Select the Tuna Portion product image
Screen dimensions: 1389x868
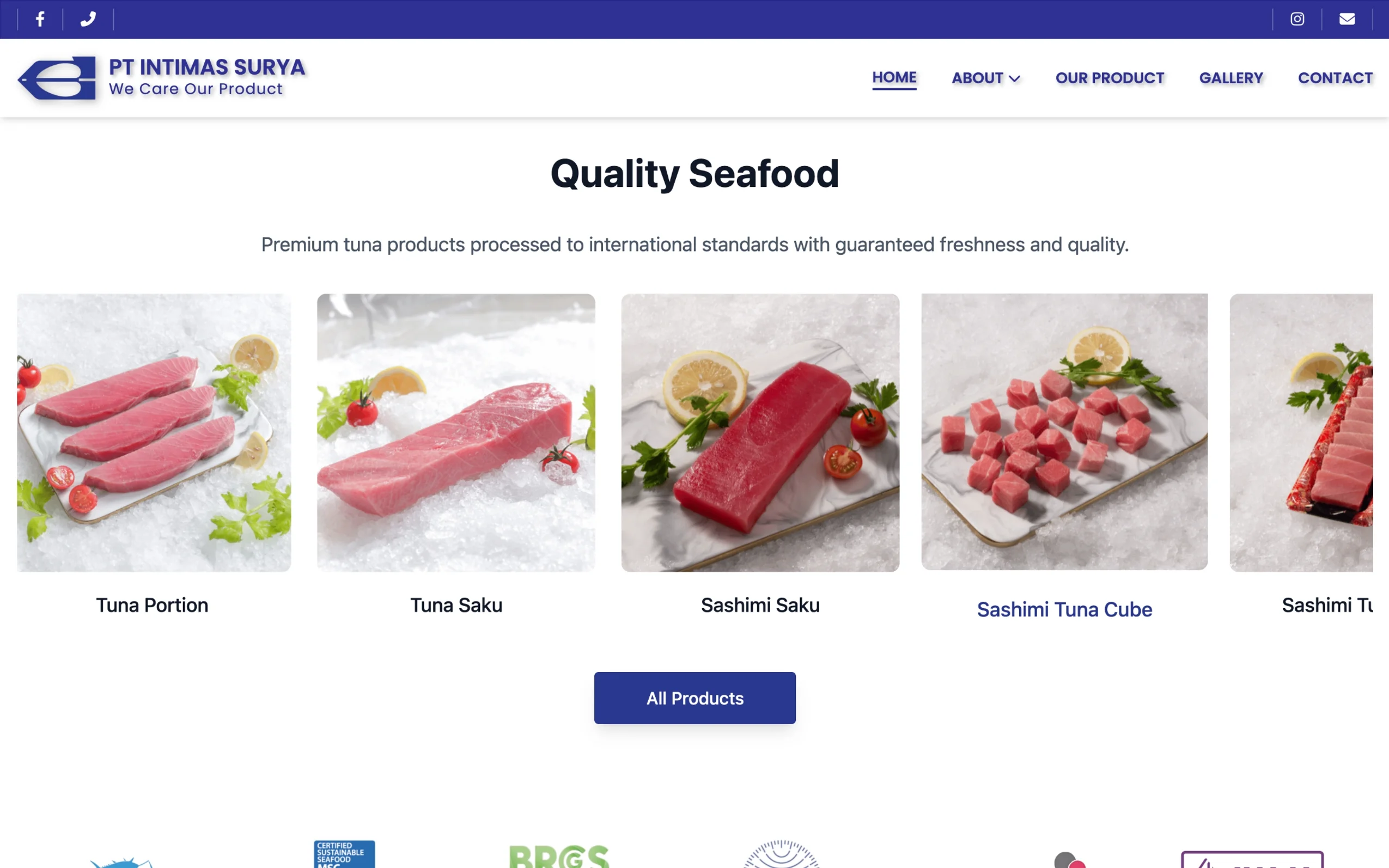pos(154,433)
